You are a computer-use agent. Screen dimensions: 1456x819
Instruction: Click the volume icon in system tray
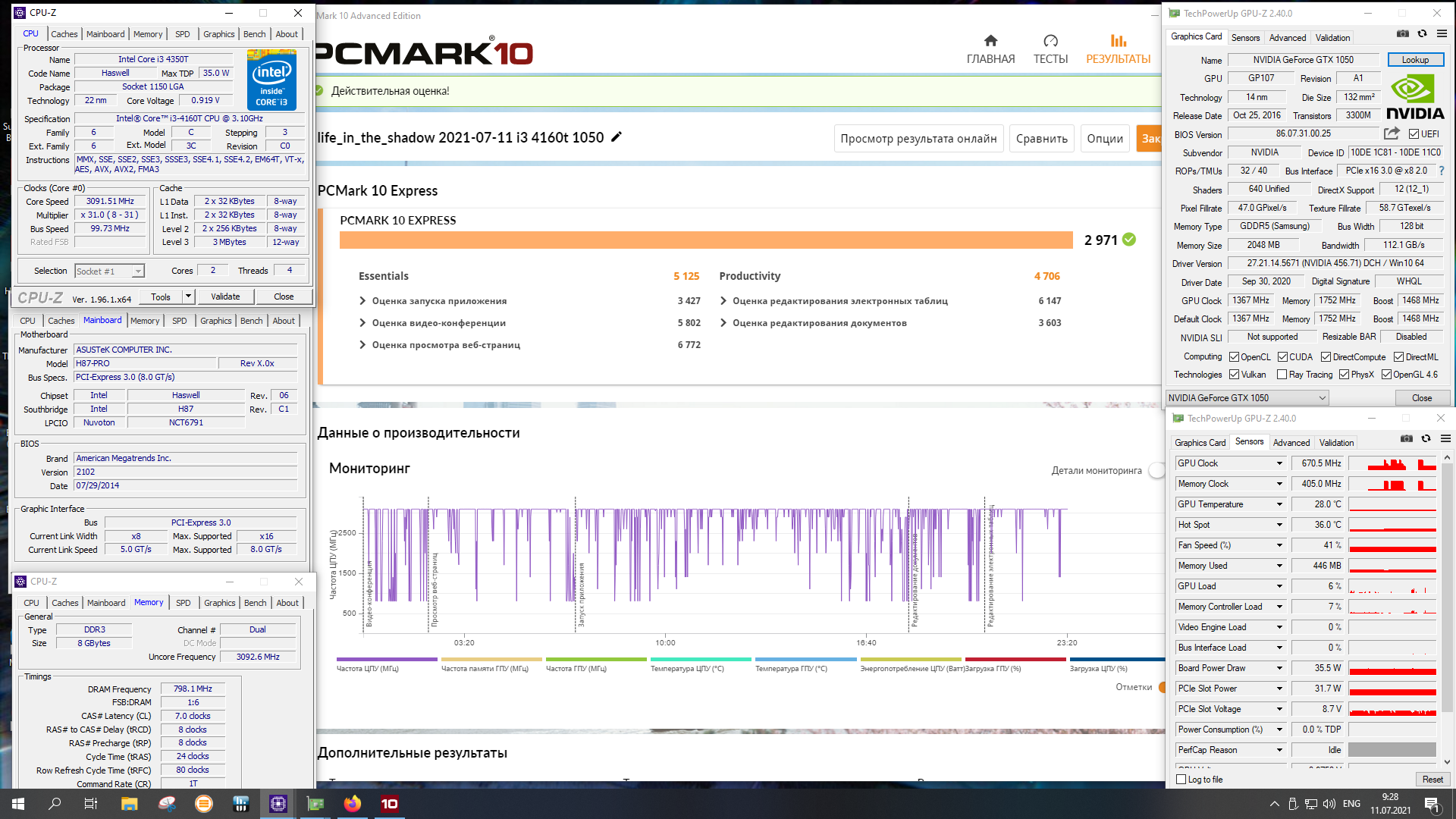(1329, 804)
